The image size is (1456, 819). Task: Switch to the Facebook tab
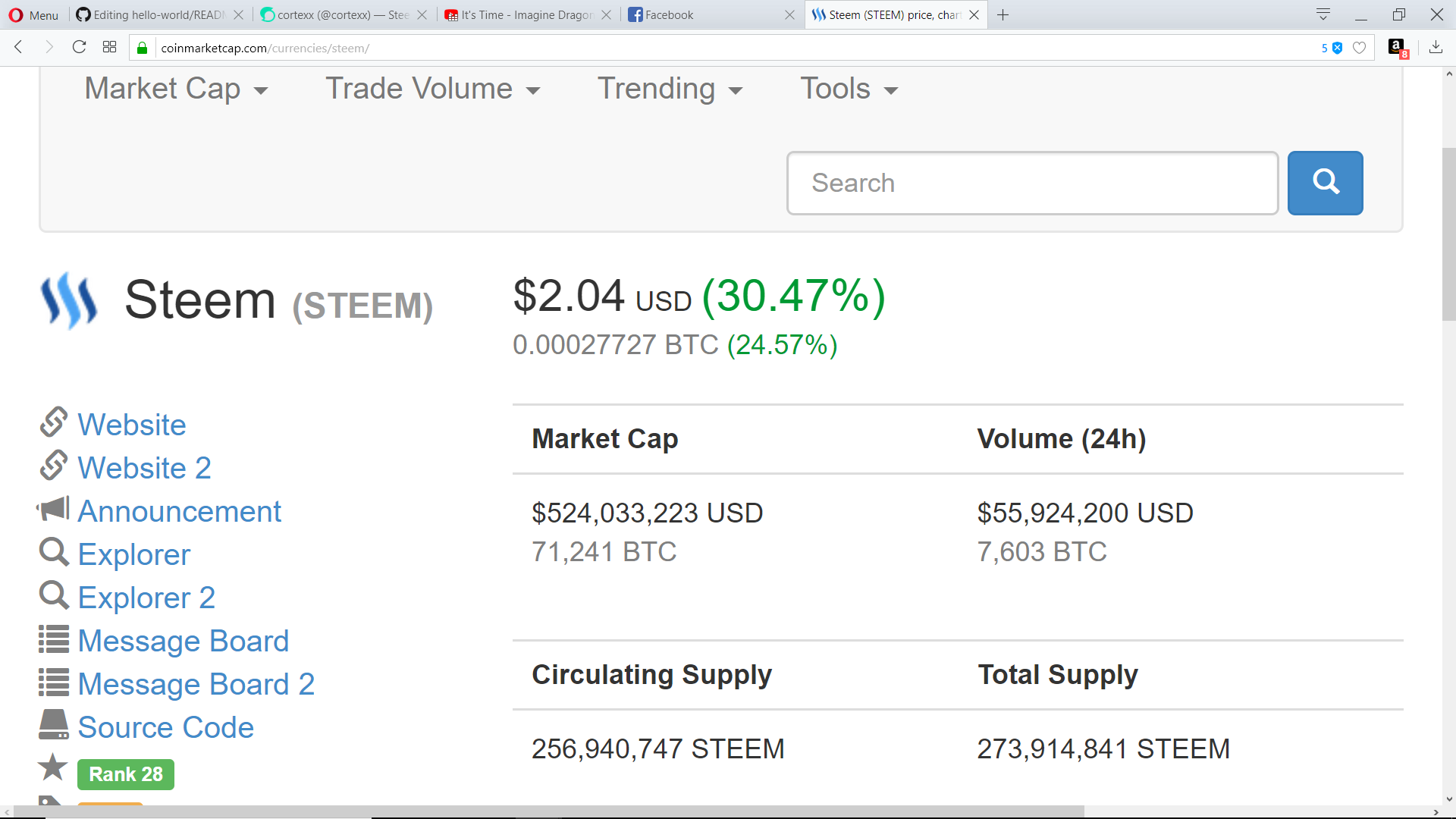pyautogui.click(x=710, y=14)
